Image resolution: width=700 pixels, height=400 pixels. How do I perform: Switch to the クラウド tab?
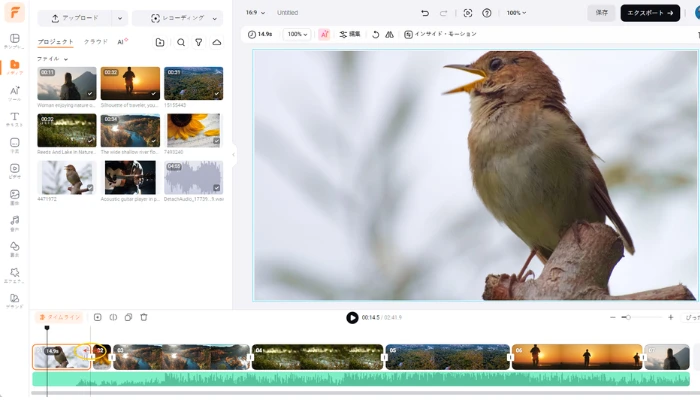[96, 42]
